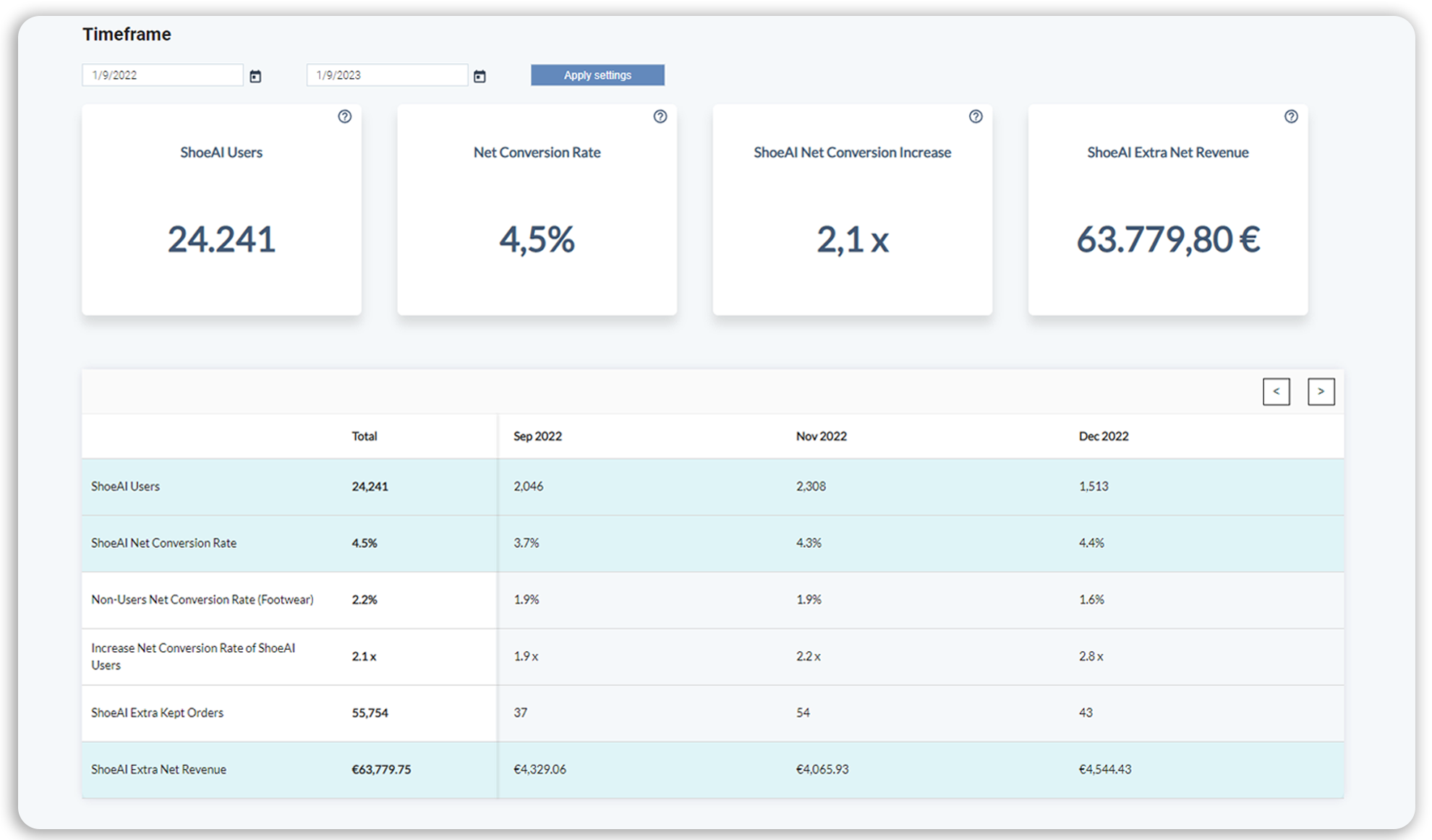Select the Dec 2022 column header
The width and height of the screenshot is (1432, 840).
(1104, 436)
